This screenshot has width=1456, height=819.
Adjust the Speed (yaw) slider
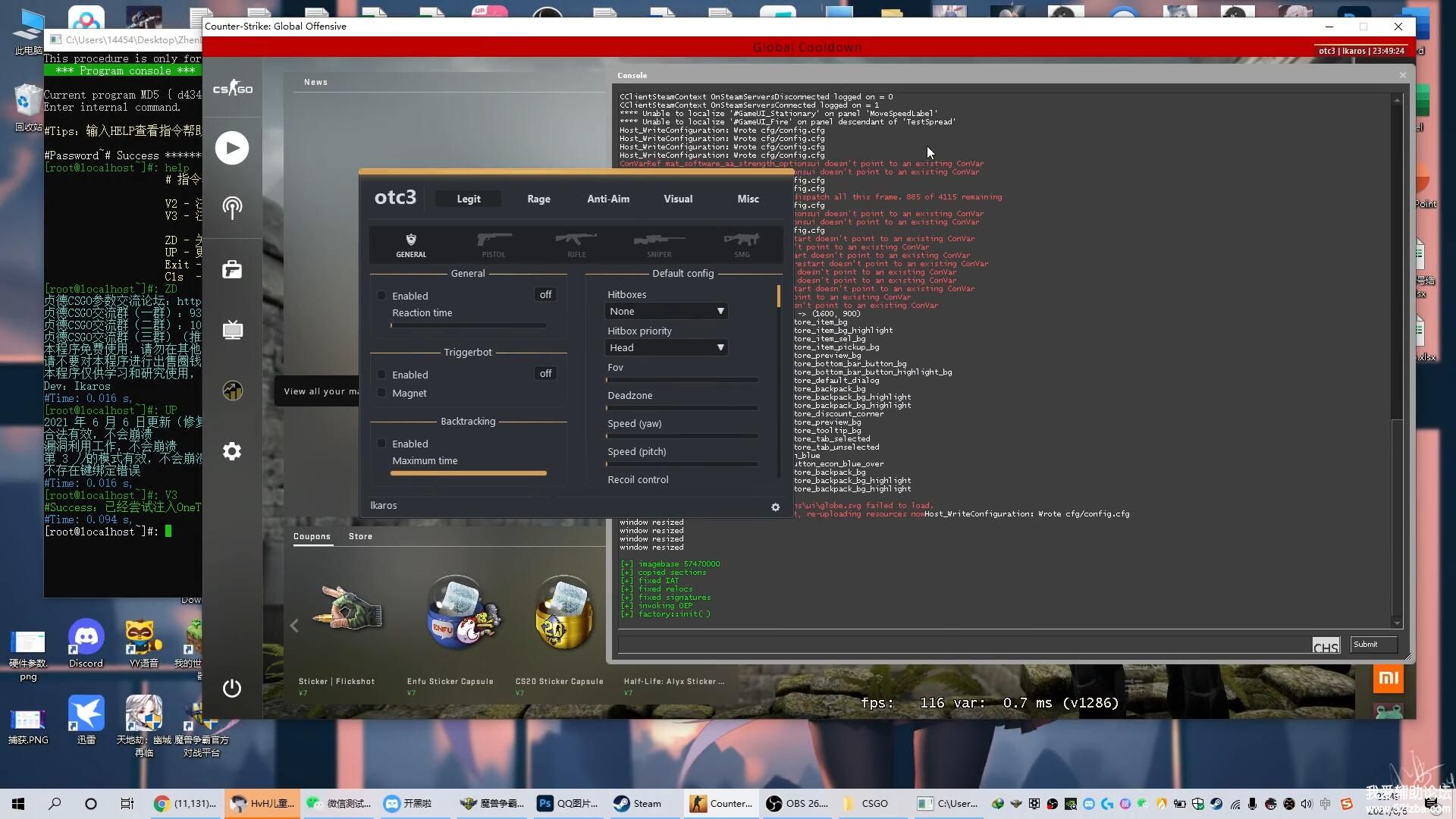(x=682, y=436)
